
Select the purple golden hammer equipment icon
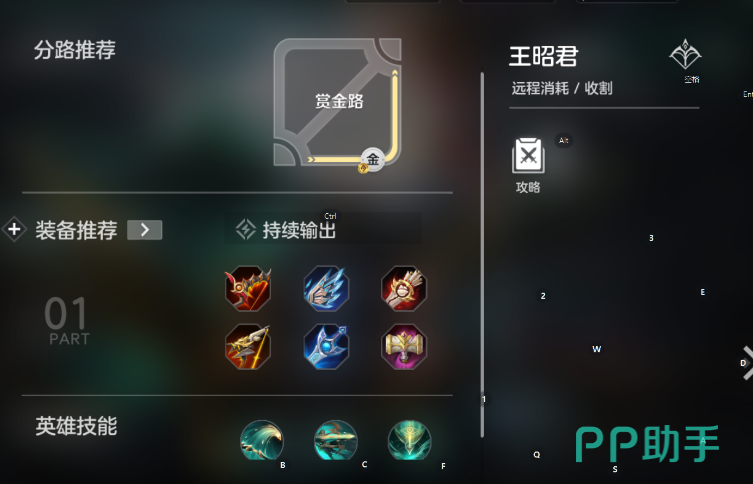pos(404,347)
